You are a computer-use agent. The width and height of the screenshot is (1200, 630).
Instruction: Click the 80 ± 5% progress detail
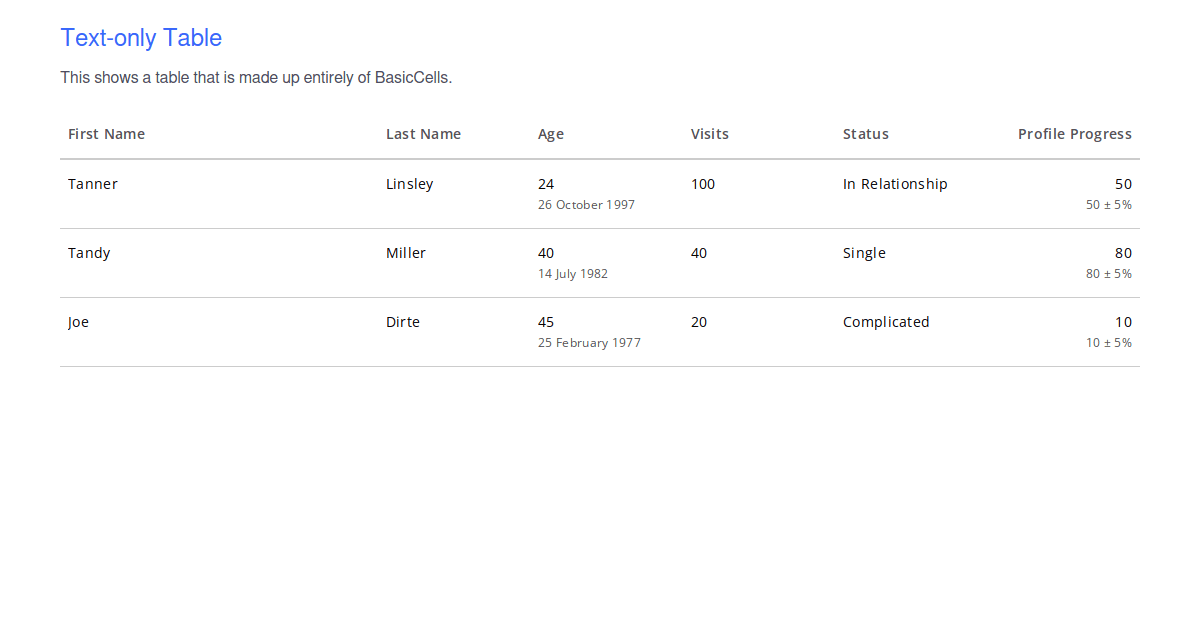click(1108, 273)
